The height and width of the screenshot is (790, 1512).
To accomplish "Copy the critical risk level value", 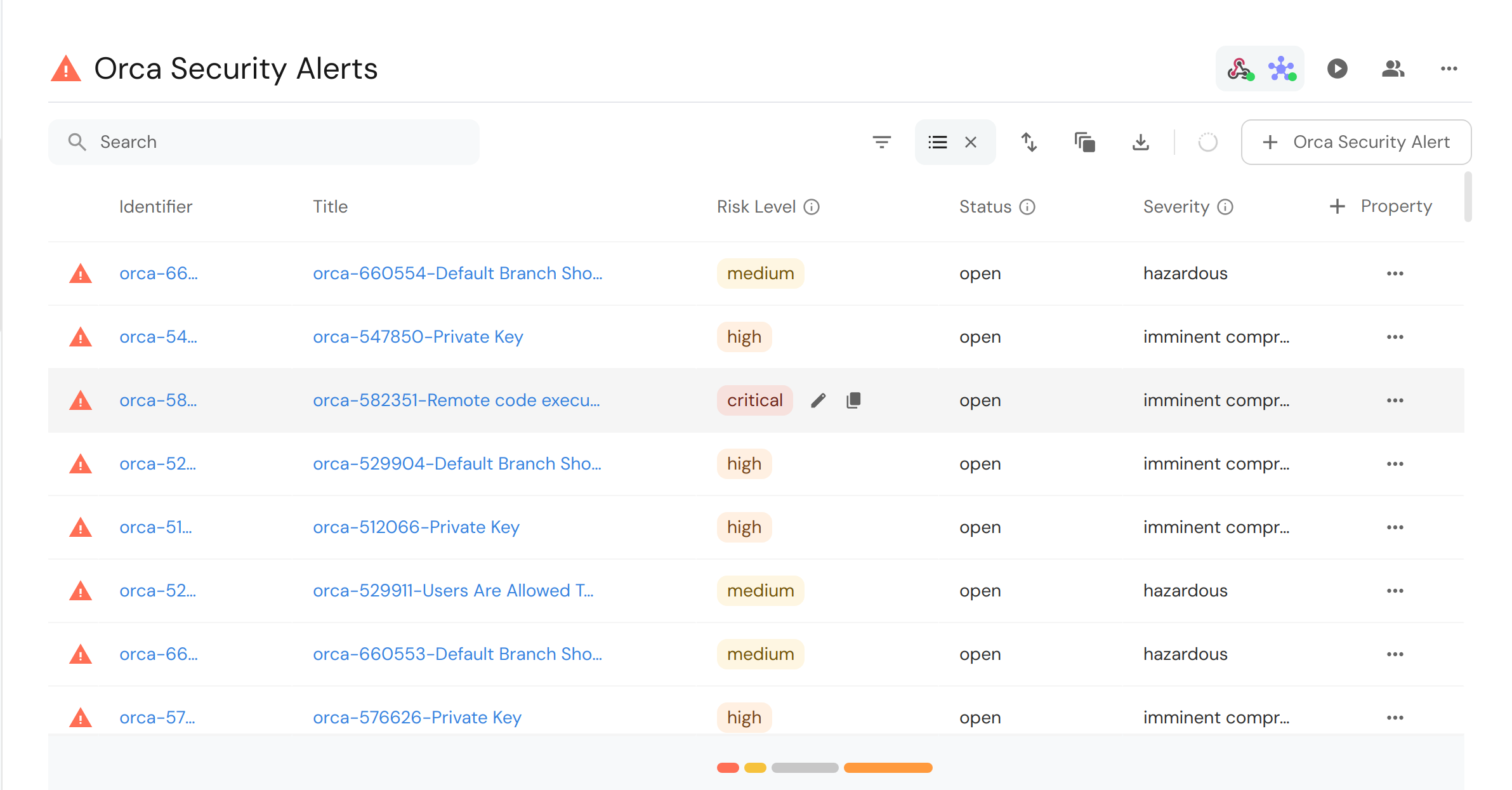I will pos(853,400).
